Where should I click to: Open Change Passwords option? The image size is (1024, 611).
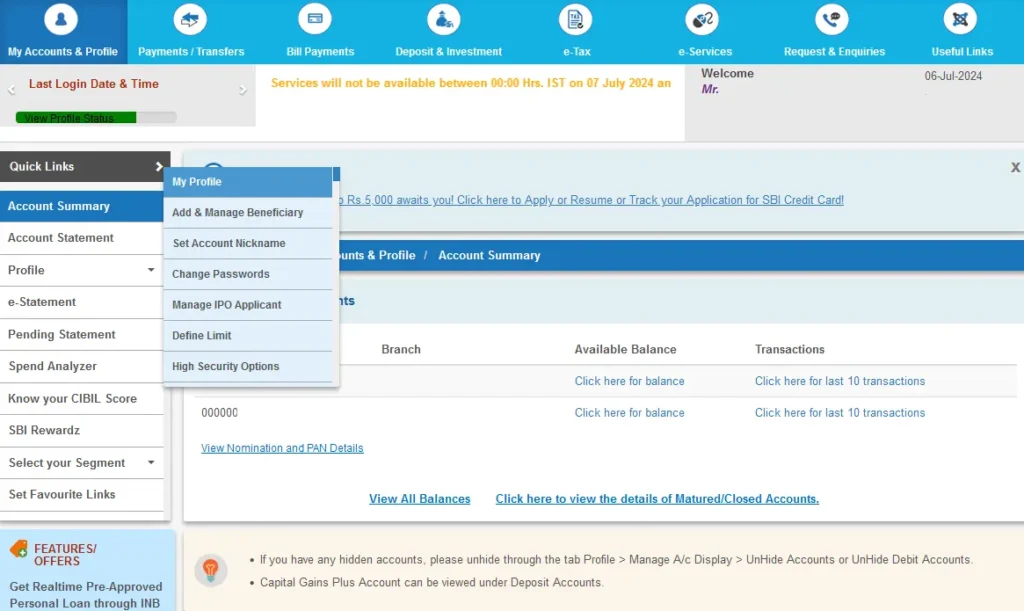248,274
